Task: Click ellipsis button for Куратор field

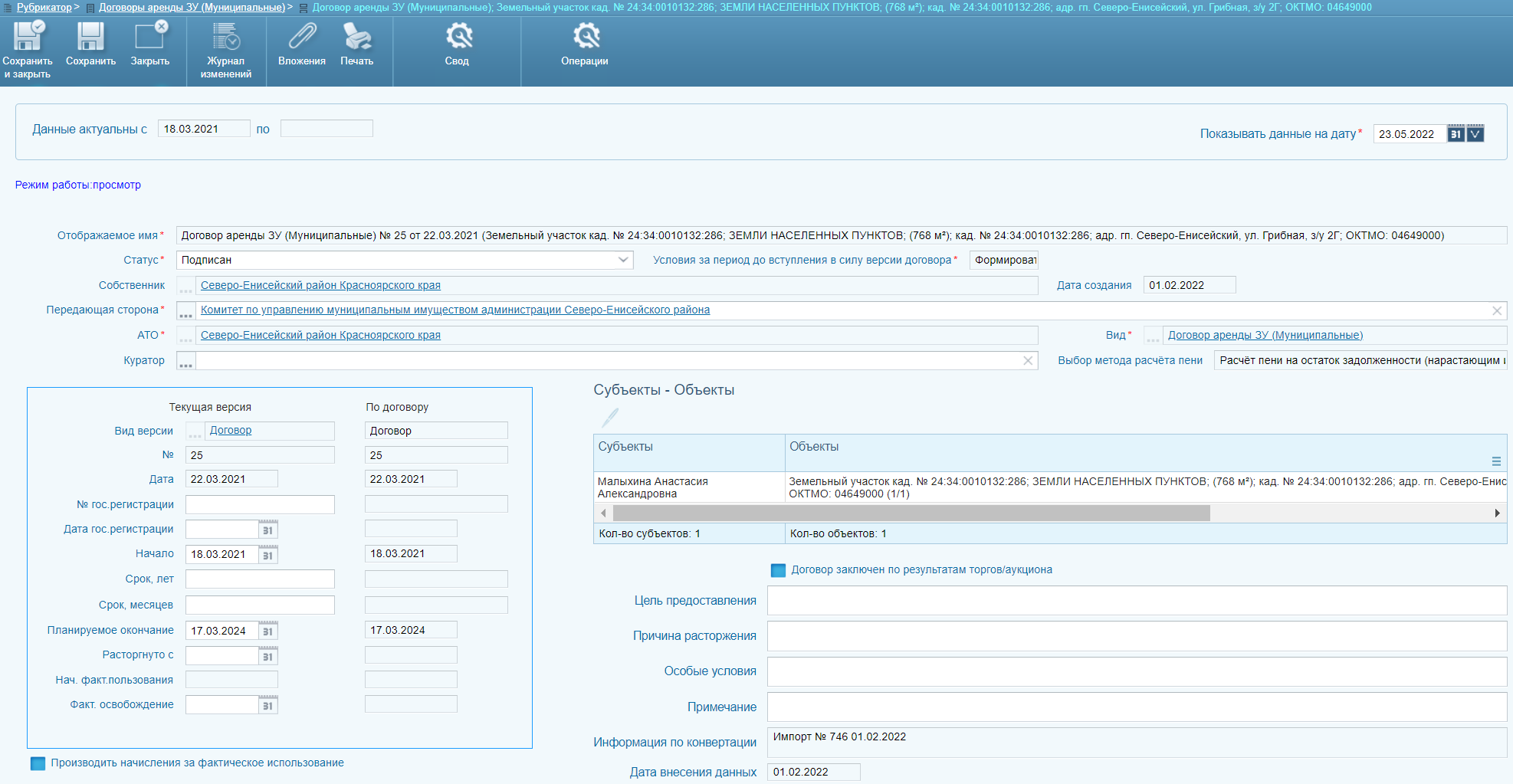Action: point(185,361)
